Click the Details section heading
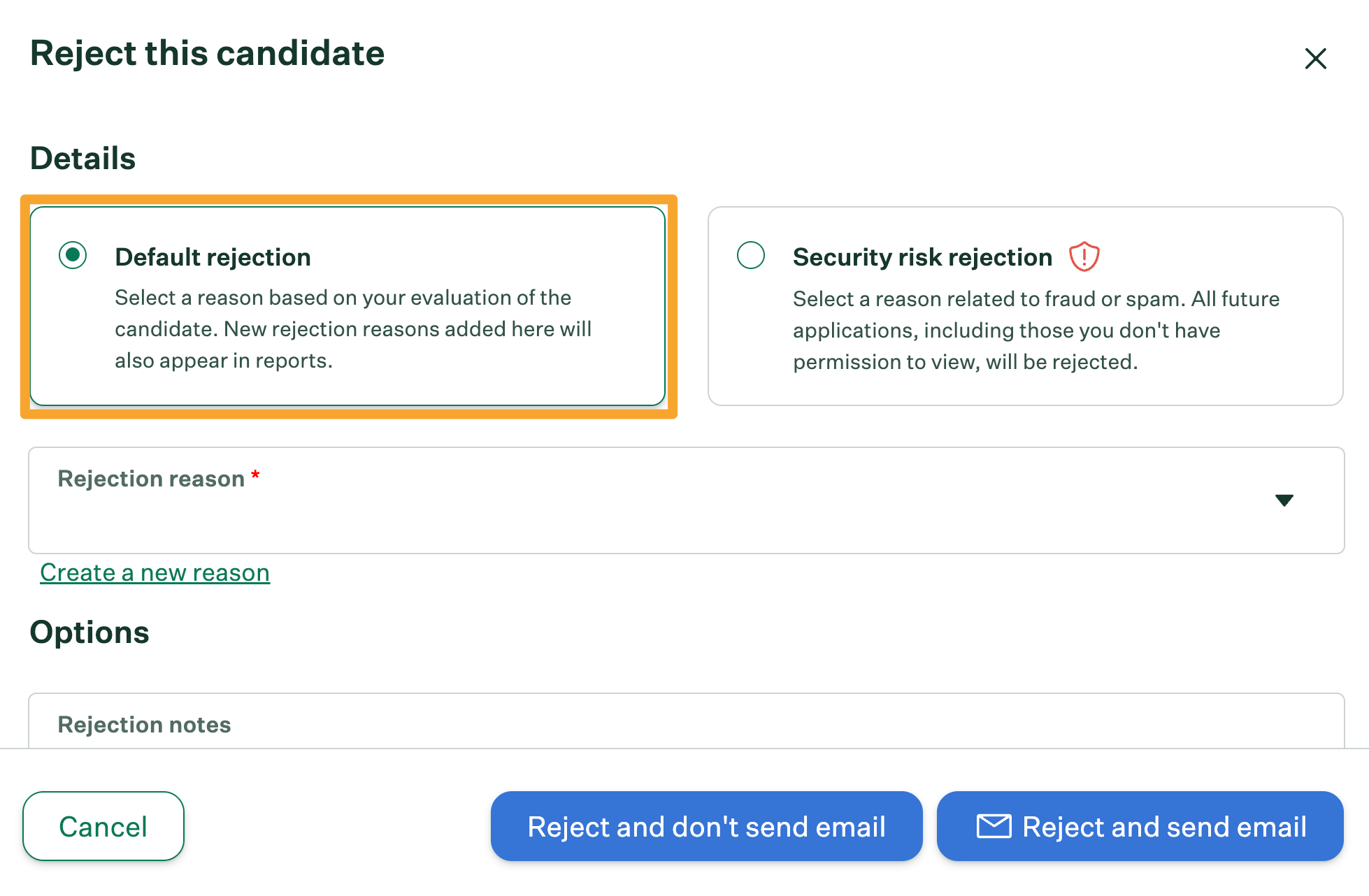Viewport: 1369px width, 896px height. pos(83,158)
